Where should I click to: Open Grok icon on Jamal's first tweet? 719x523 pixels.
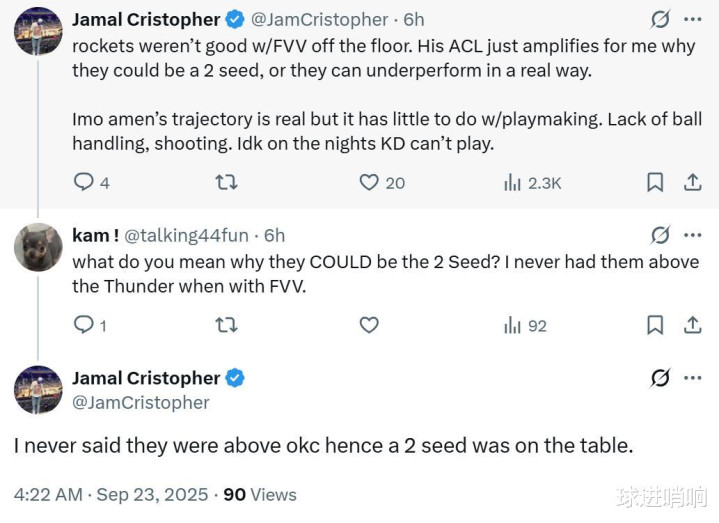(x=660, y=19)
